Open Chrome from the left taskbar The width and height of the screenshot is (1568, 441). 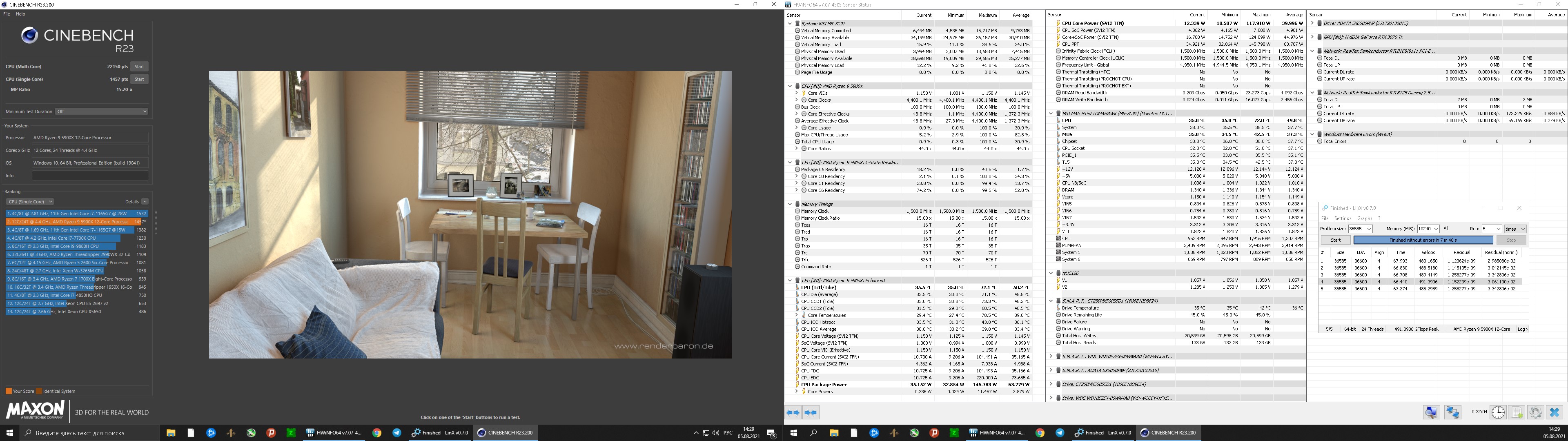377,432
